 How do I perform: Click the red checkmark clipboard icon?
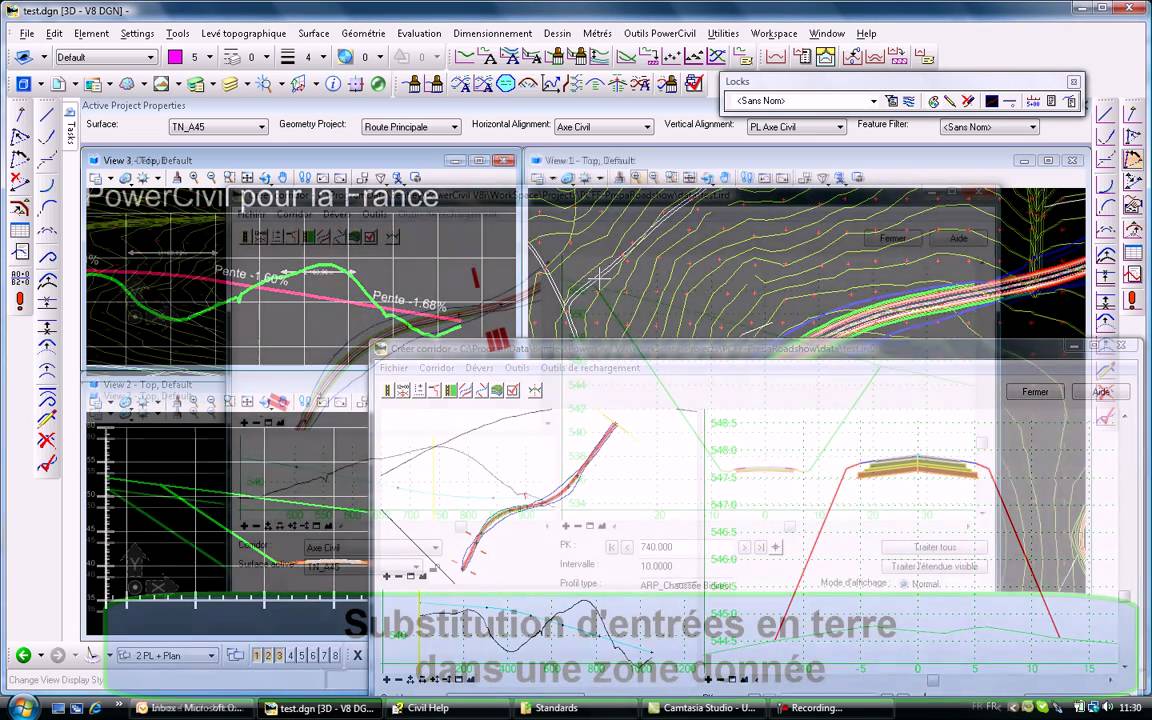pyautogui.click(x=694, y=83)
